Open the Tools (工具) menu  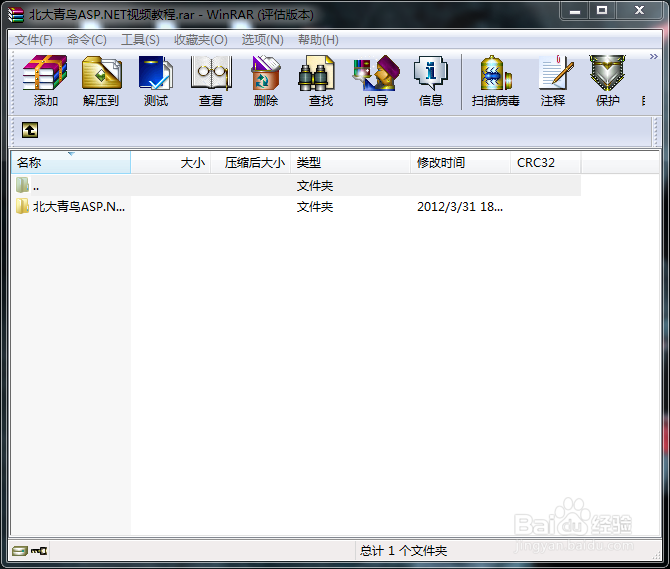pos(140,40)
